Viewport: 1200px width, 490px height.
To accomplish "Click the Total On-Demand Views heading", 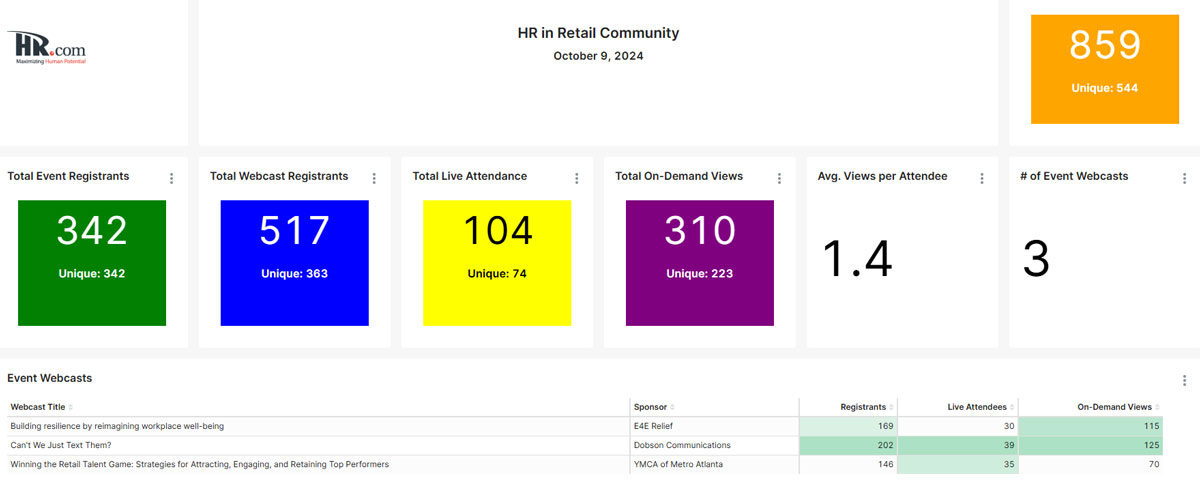I will 679,176.
